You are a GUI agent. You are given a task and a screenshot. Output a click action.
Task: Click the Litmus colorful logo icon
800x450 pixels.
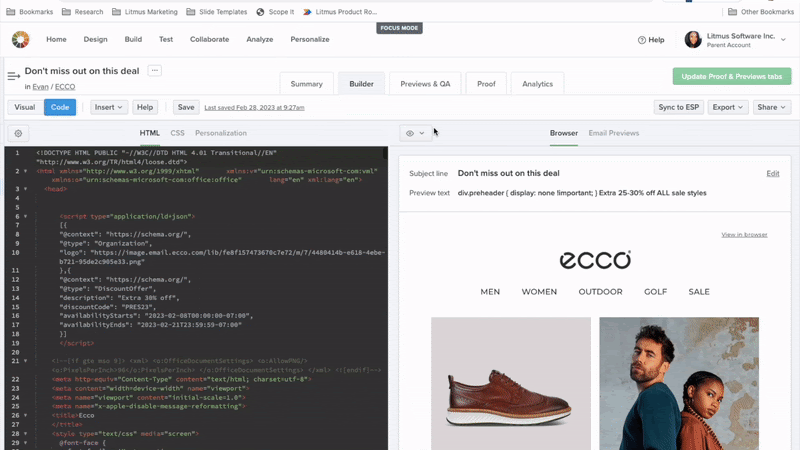point(20,39)
